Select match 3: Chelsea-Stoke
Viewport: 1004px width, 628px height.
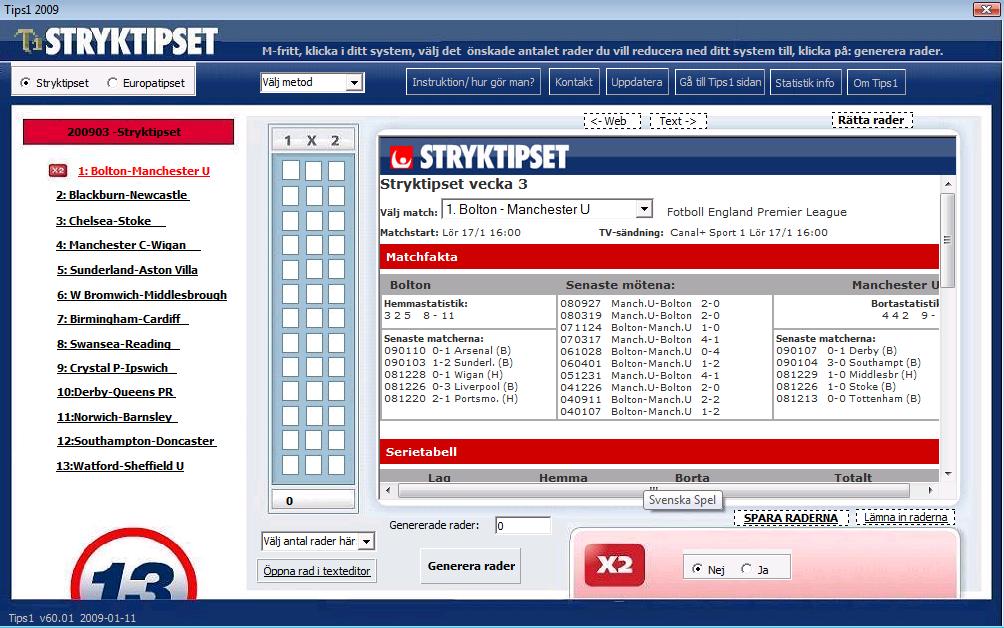(x=110, y=221)
